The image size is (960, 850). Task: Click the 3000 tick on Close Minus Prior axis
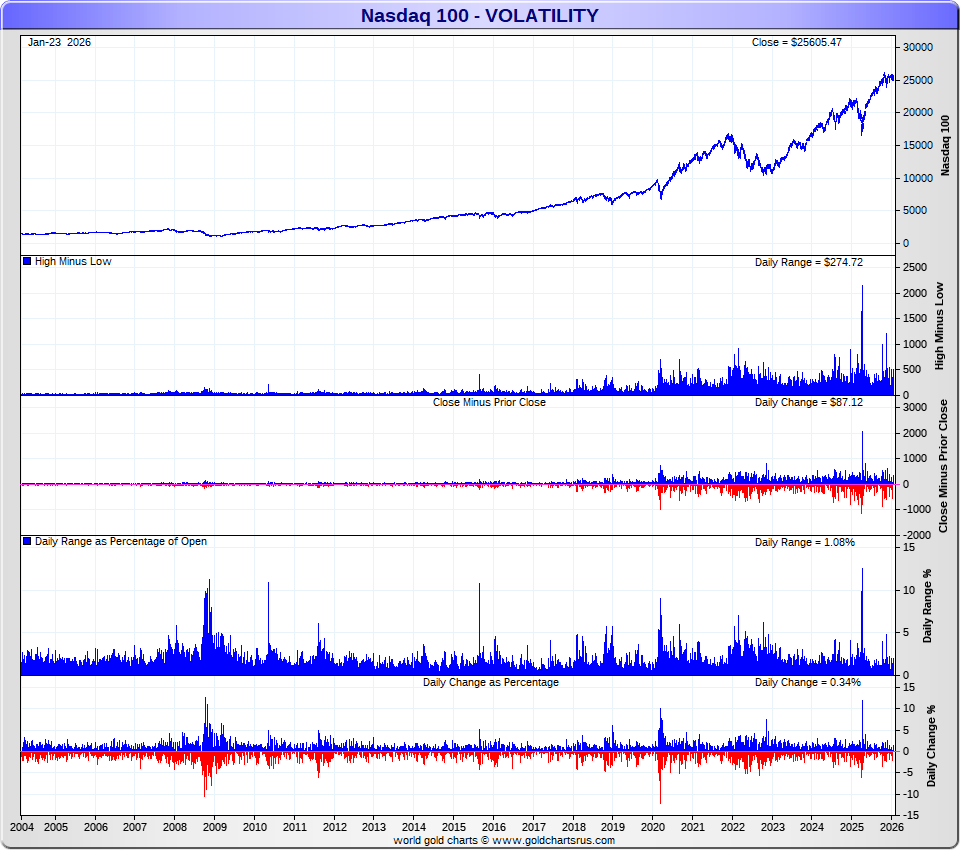(915, 408)
